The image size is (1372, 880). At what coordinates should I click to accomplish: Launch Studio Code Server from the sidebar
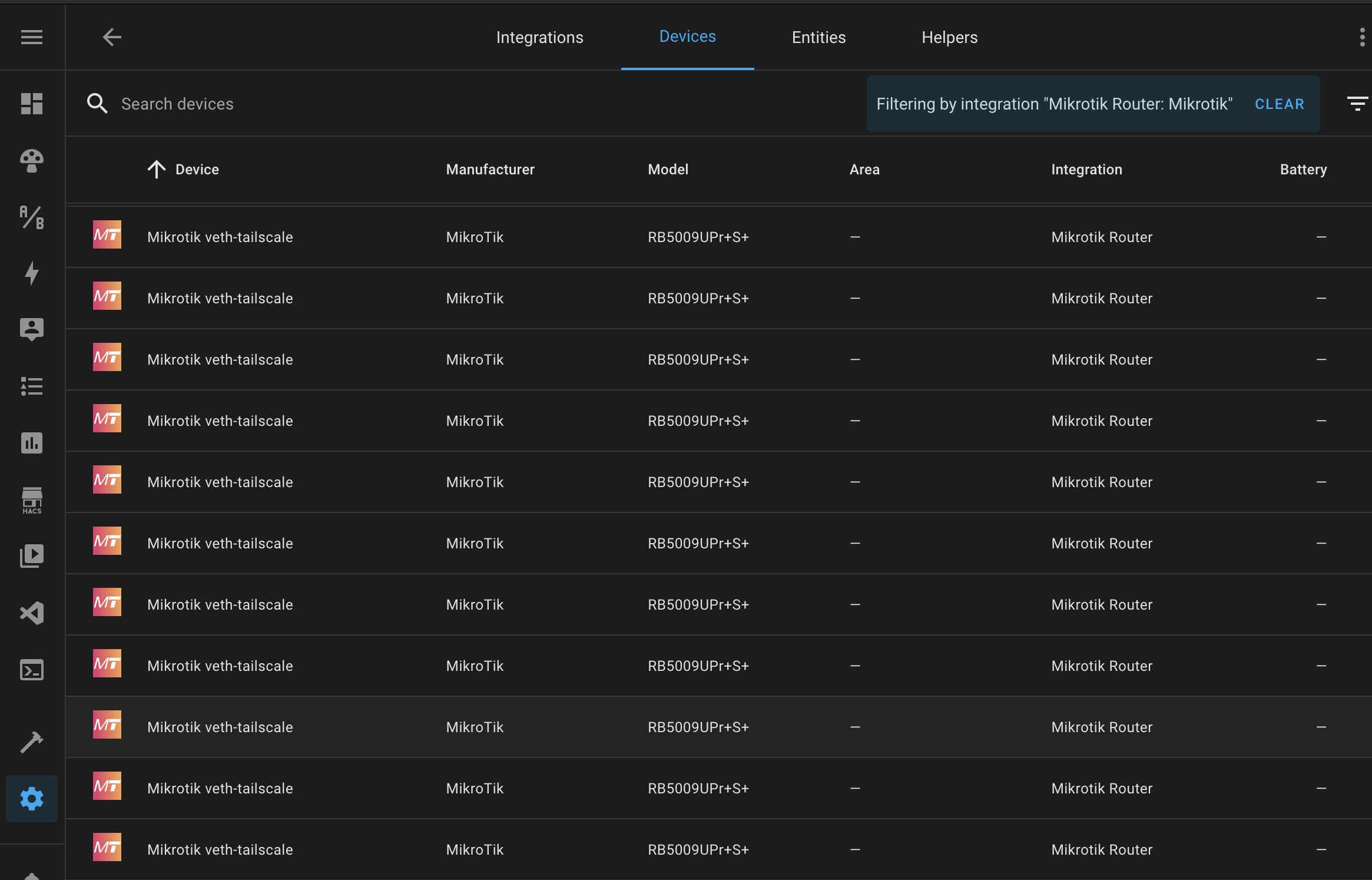tap(31, 613)
